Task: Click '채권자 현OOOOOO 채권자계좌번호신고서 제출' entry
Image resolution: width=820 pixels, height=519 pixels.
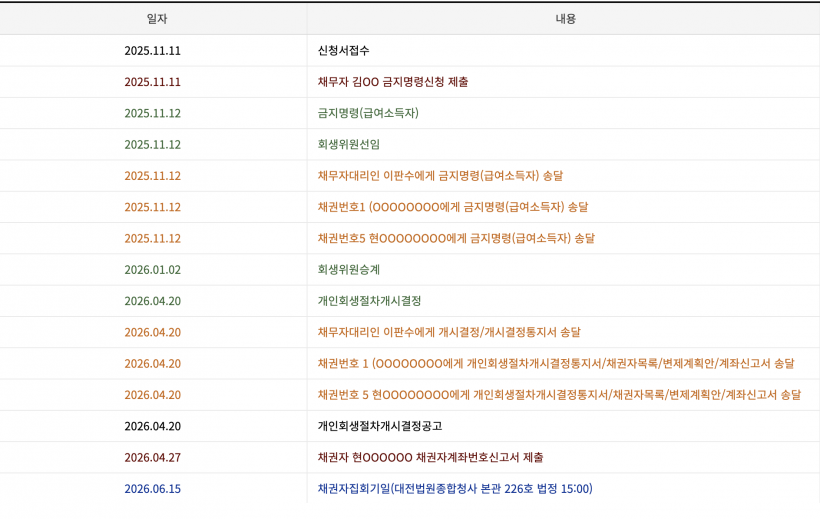Action: [430, 457]
